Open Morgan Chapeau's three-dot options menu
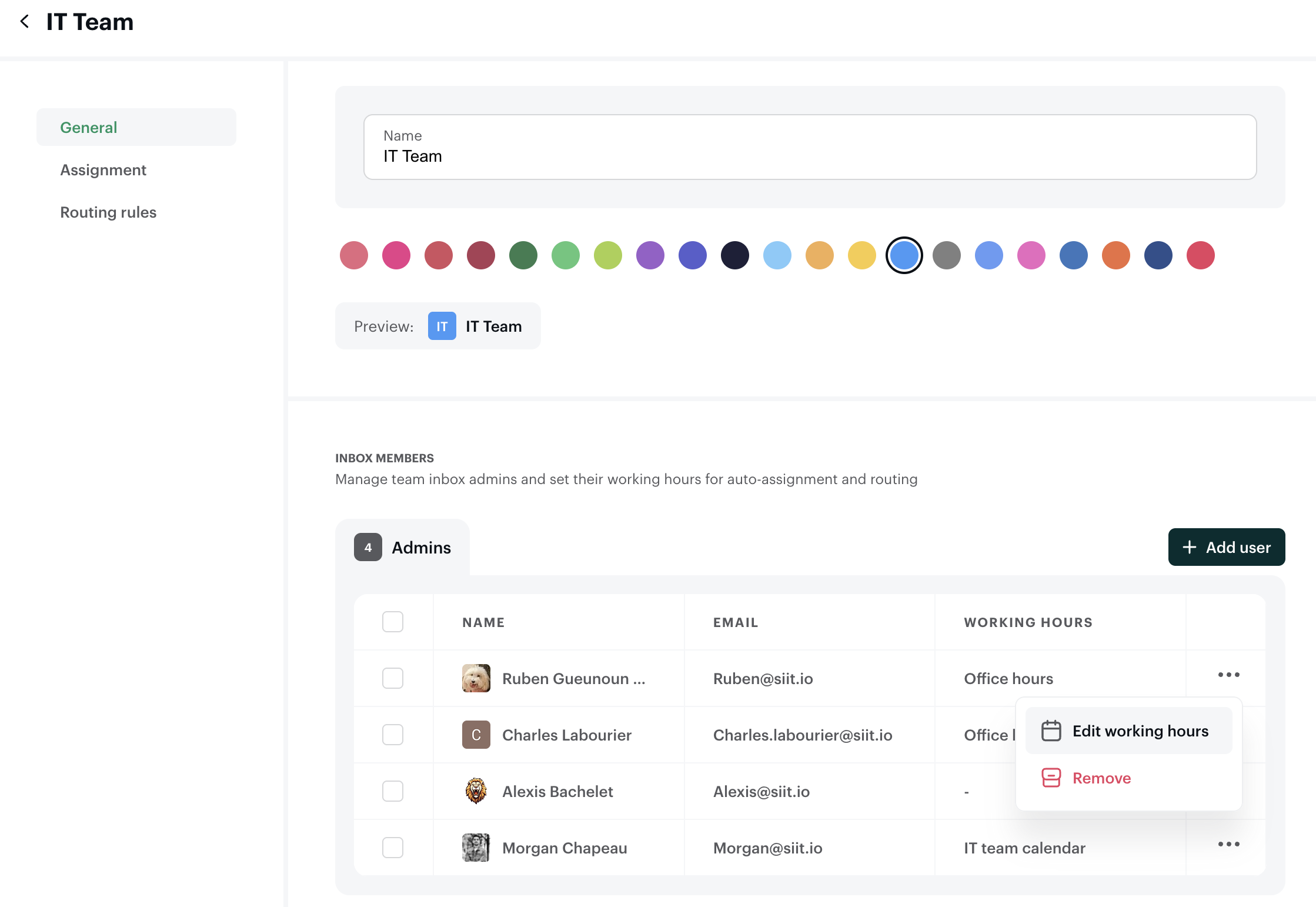 (1228, 844)
